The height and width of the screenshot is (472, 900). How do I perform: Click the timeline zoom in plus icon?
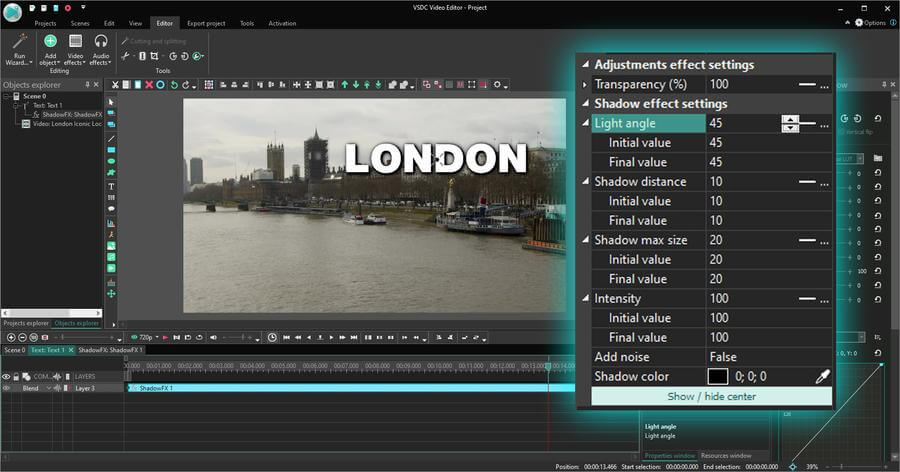coord(11,338)
